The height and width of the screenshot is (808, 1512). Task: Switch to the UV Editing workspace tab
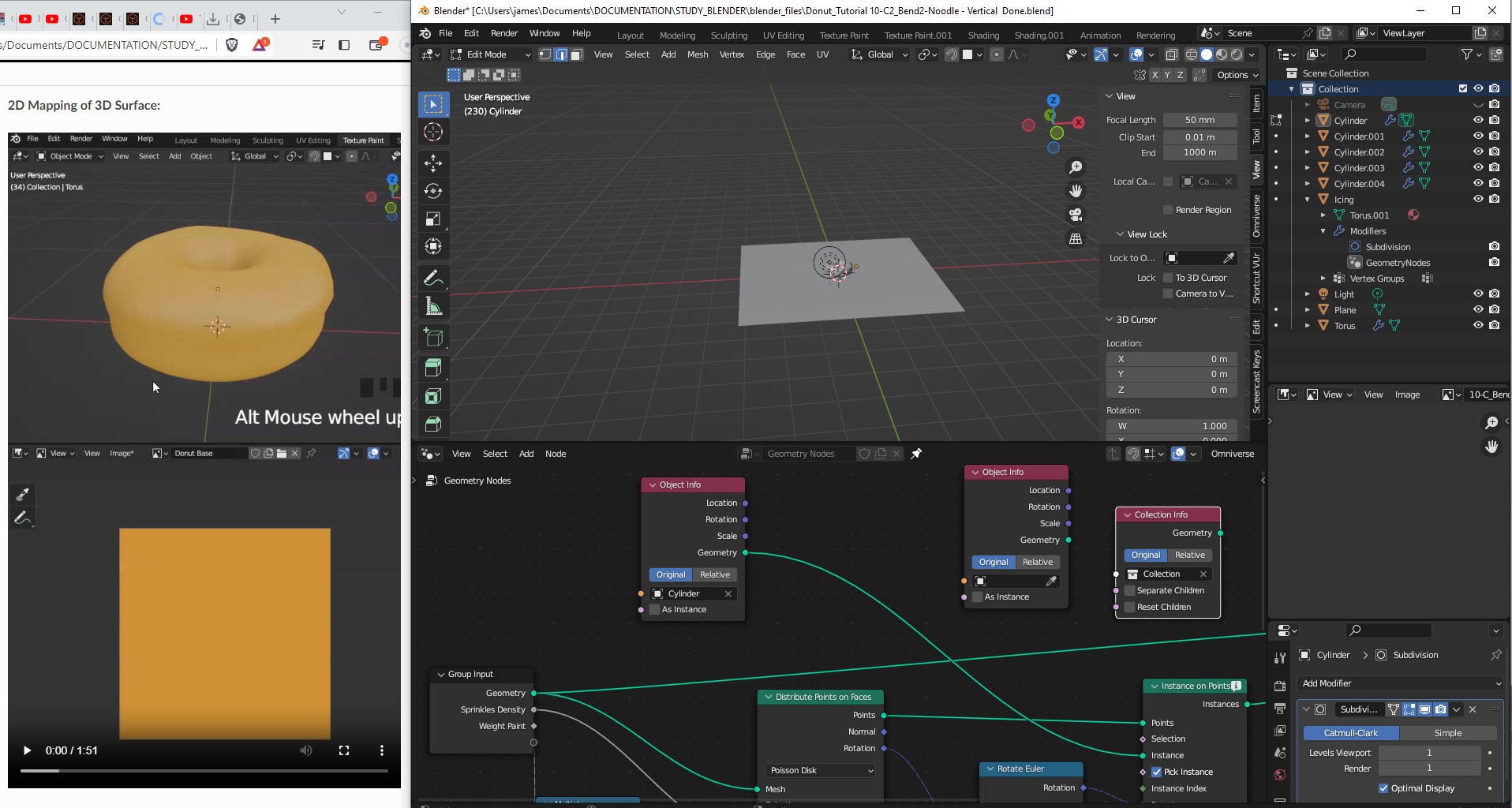point(784,36)
